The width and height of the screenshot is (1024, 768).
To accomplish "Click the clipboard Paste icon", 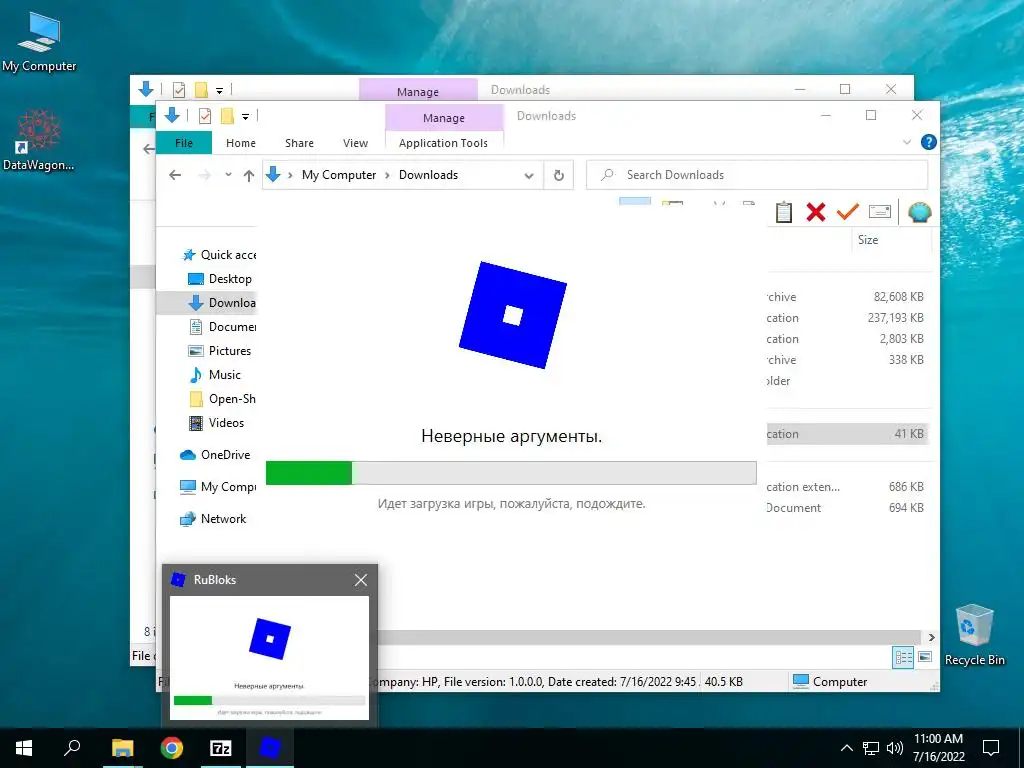I will click(784, 212).
